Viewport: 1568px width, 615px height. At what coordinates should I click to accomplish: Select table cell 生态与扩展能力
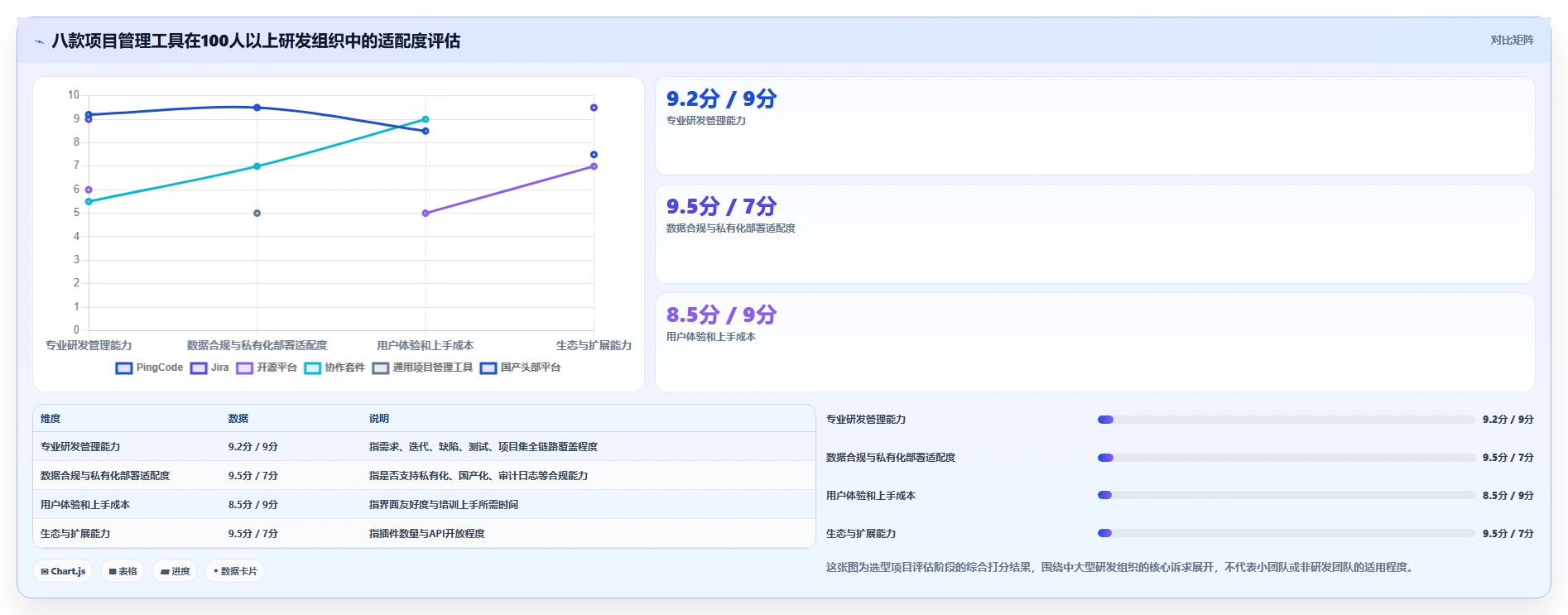click(x=75, y=534)
